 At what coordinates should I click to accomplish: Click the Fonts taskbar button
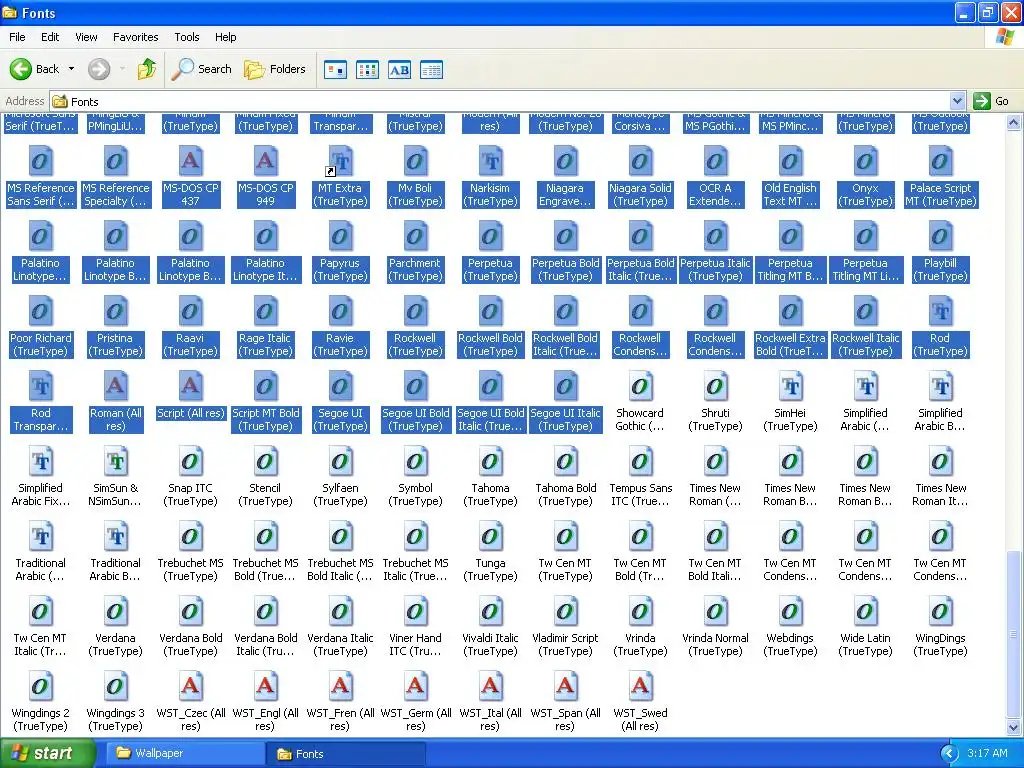click(346, 754)
